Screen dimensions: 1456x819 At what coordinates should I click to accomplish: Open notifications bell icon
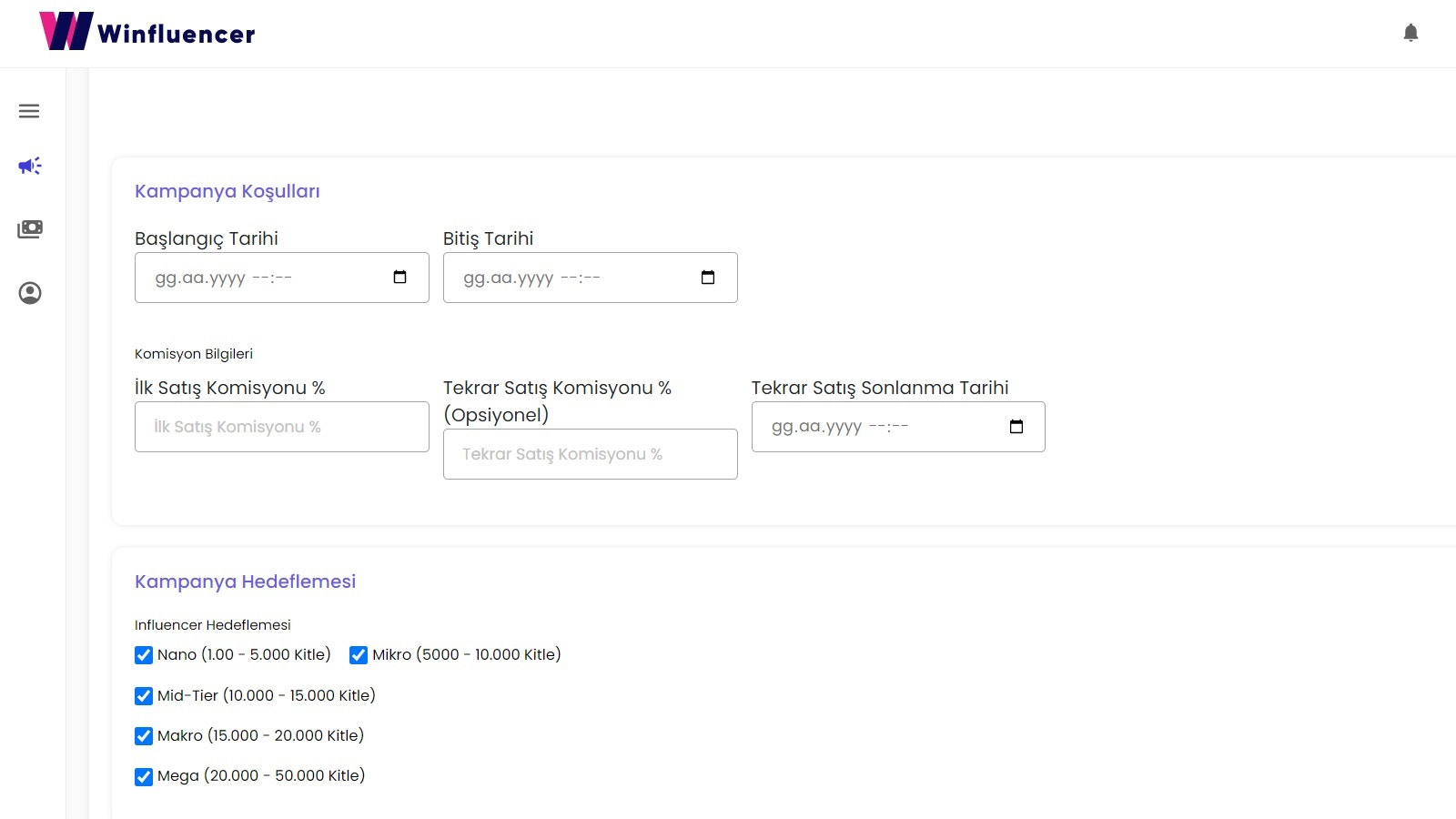point(1410,34)
